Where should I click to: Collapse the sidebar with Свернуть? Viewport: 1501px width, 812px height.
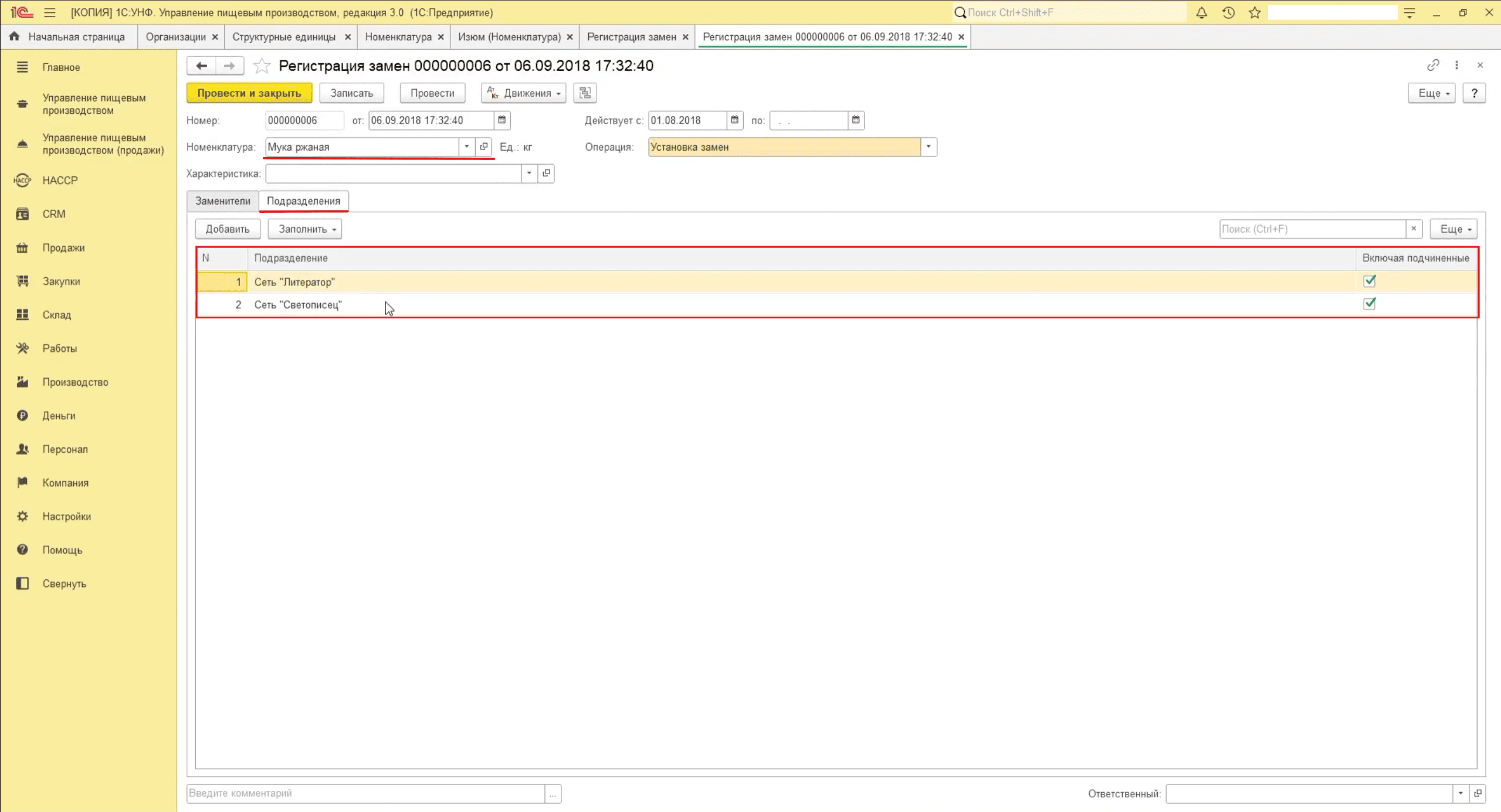tap(64, 584)
